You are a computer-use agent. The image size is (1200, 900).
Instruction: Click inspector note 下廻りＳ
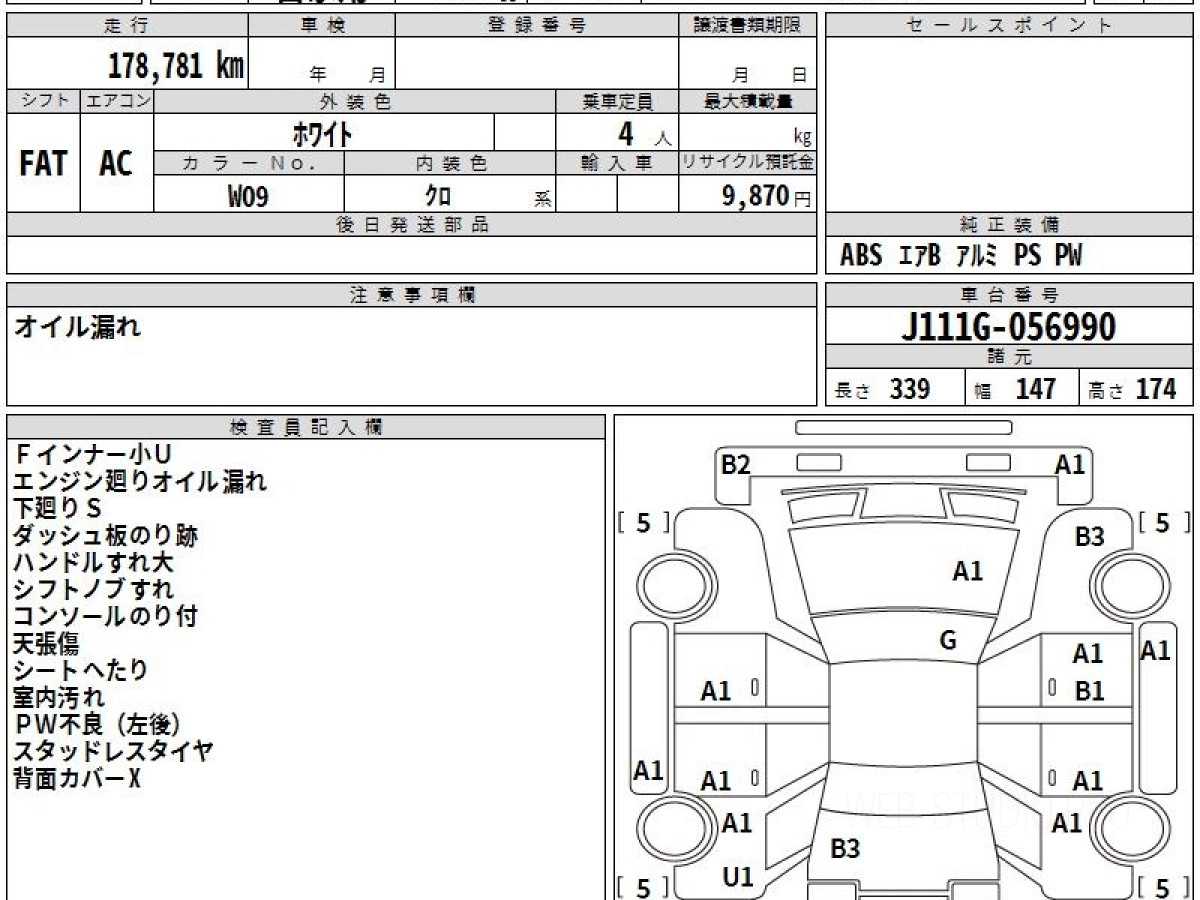pos(58,509)
